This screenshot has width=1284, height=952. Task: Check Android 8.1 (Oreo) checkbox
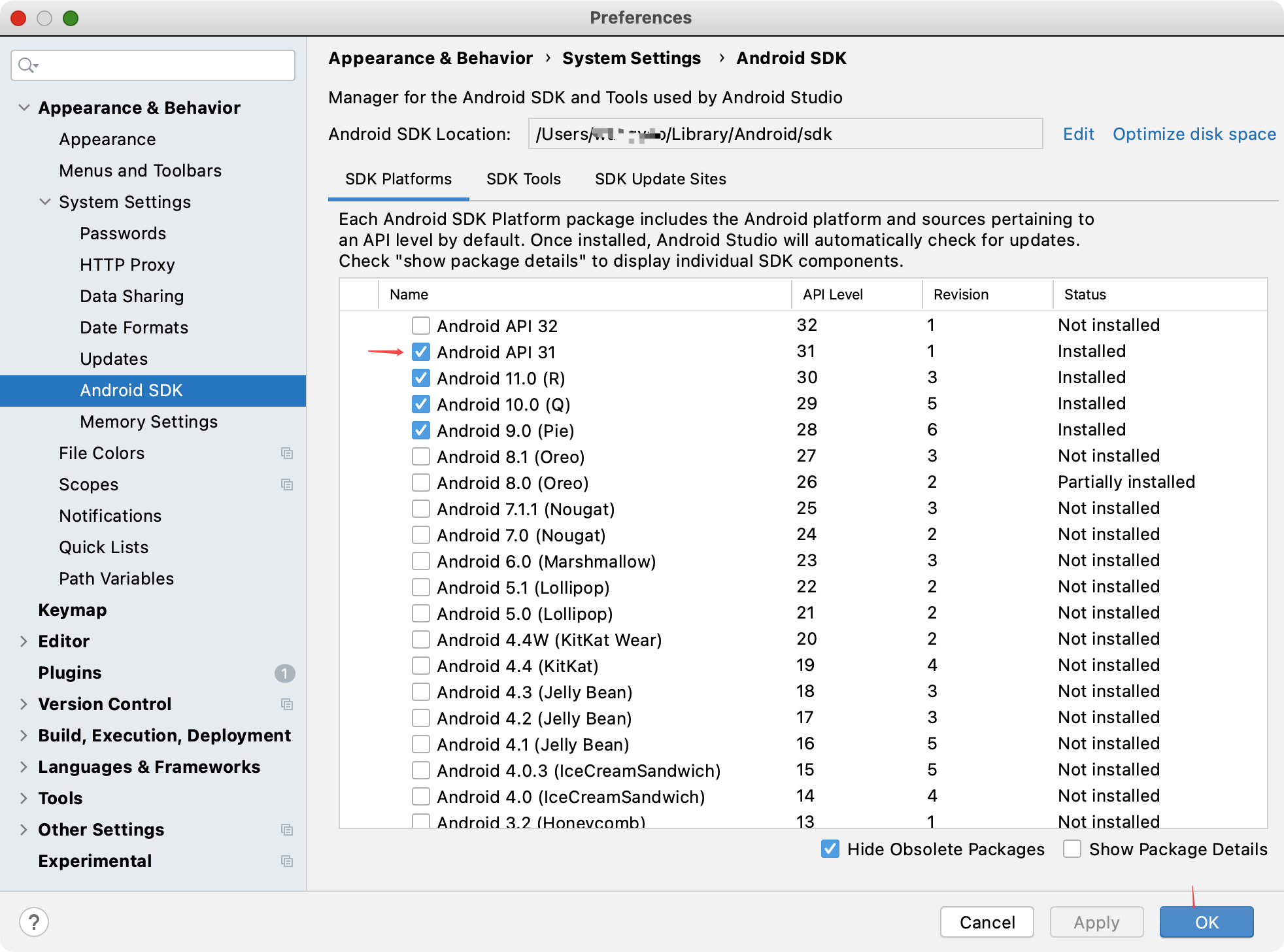[421, 456]
